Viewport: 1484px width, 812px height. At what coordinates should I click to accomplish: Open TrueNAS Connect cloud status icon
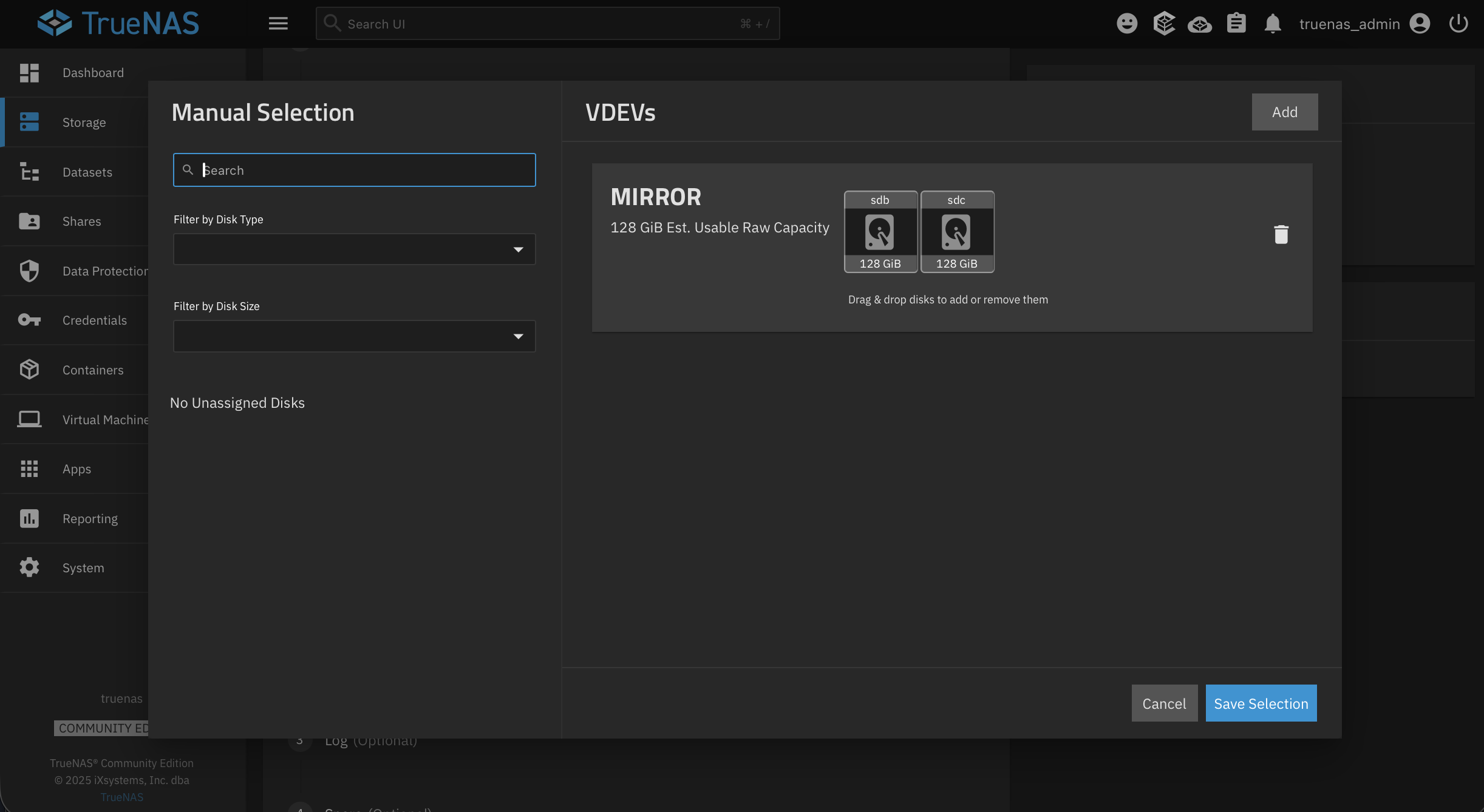1199,24
